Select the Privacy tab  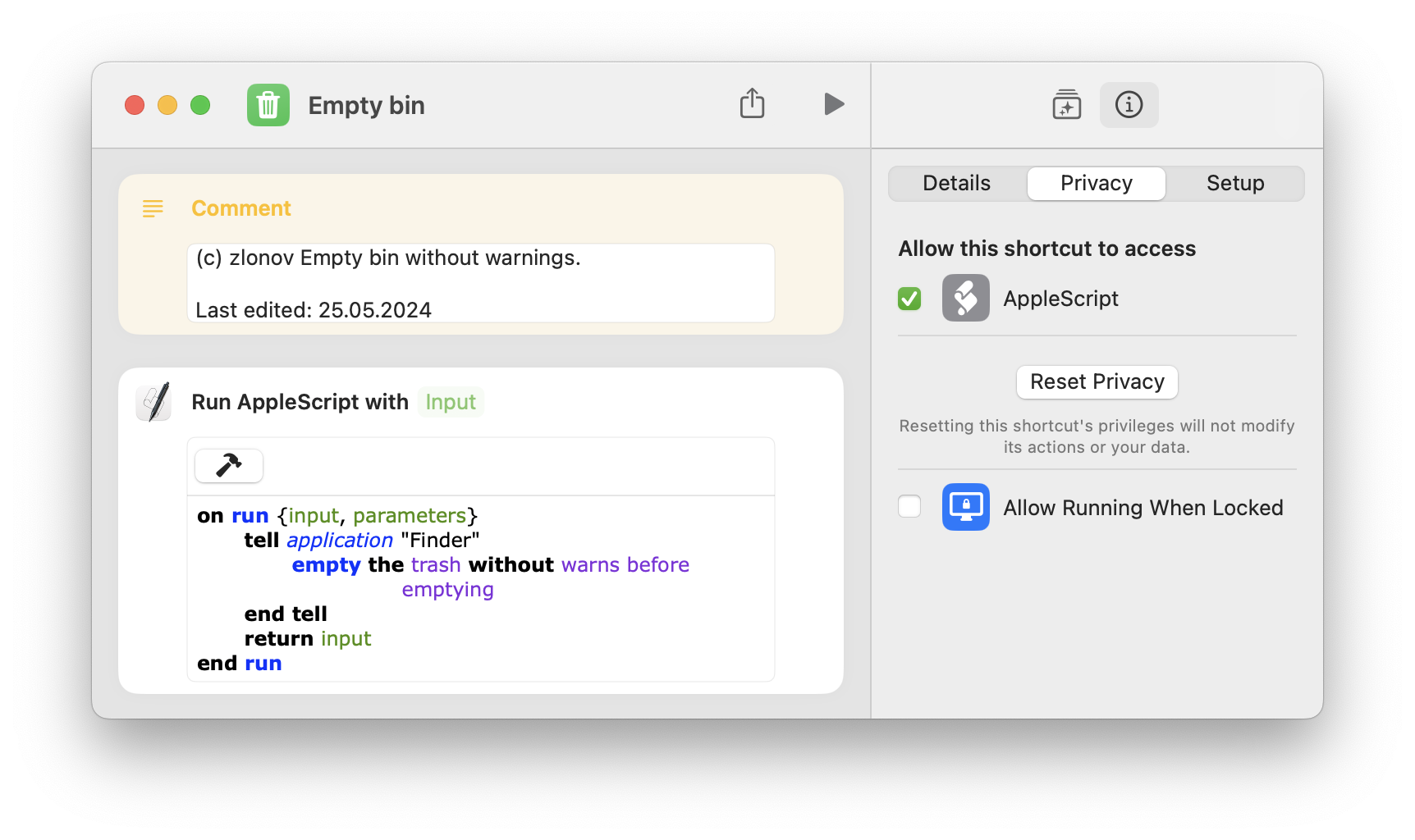[x=1096, y=184]
